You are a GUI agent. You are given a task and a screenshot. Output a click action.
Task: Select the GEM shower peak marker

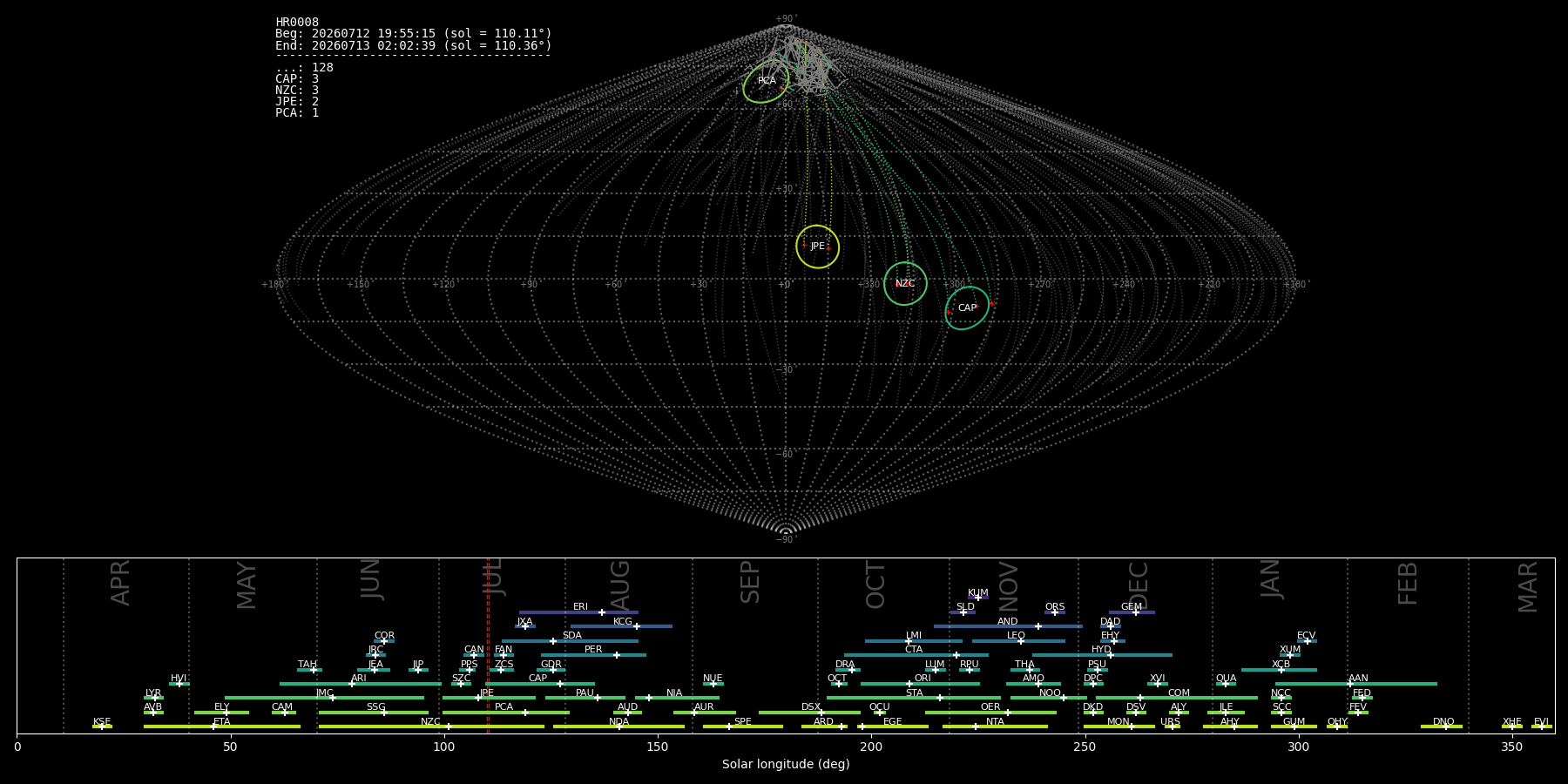(x=1135, y=612)
